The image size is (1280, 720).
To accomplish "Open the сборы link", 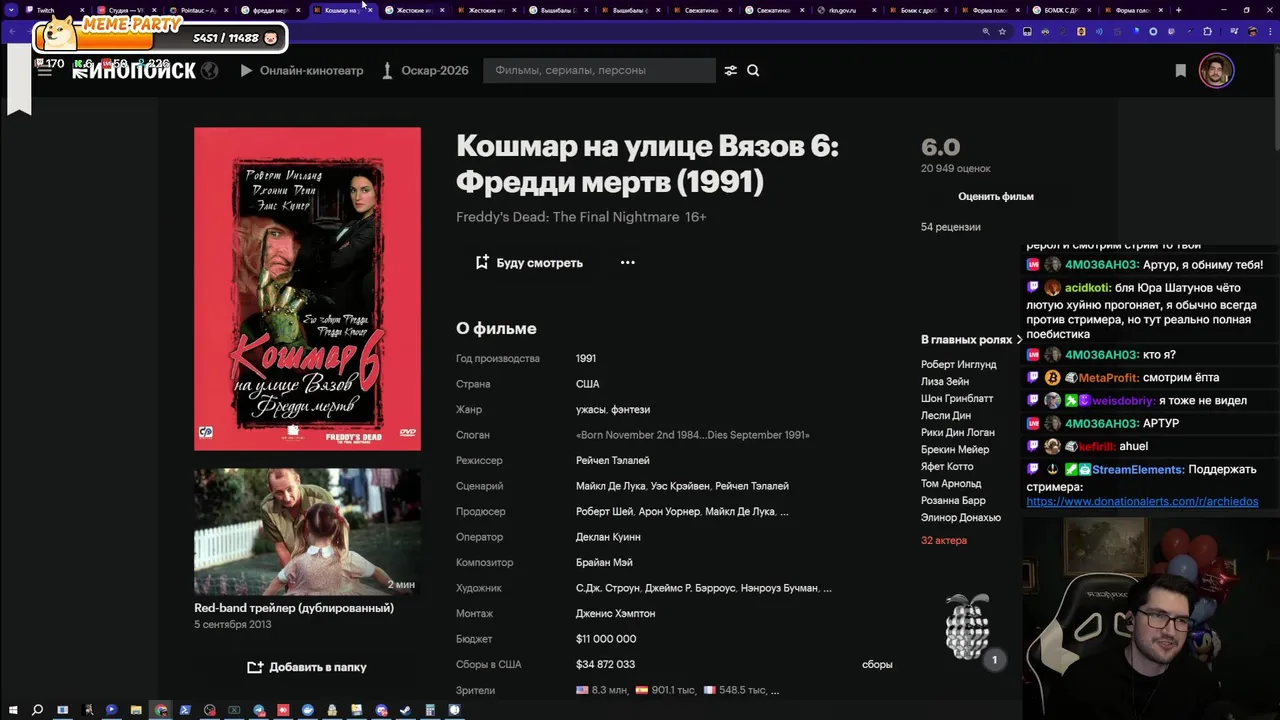I will pyautogui.click(x=877, y=664).
